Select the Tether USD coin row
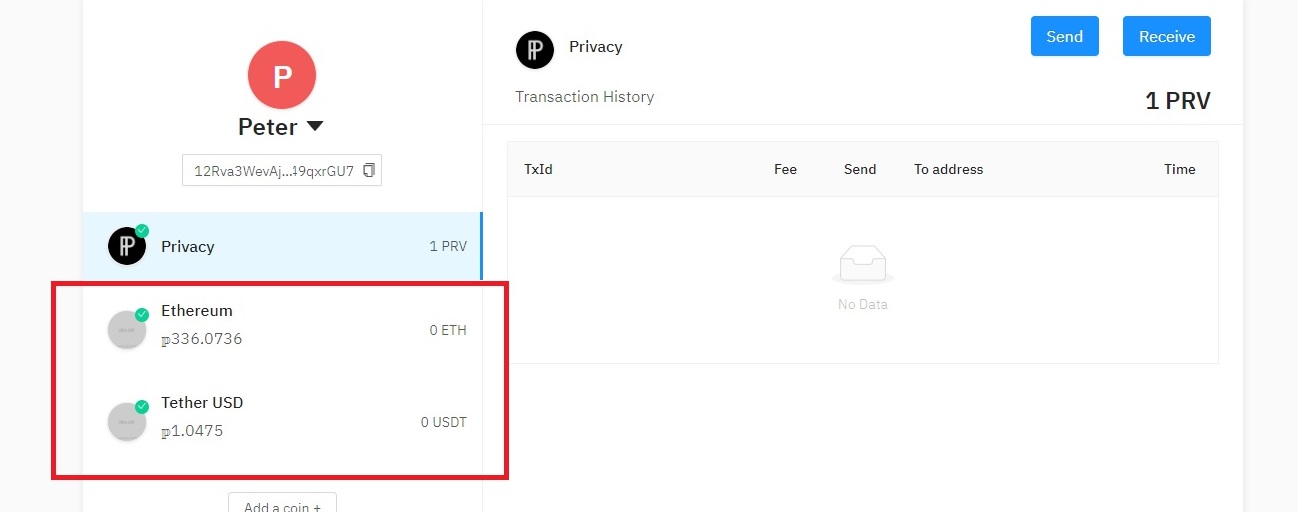Image resolution: width=1298 pixels, height=512 pixels. (x=282, y=422)
